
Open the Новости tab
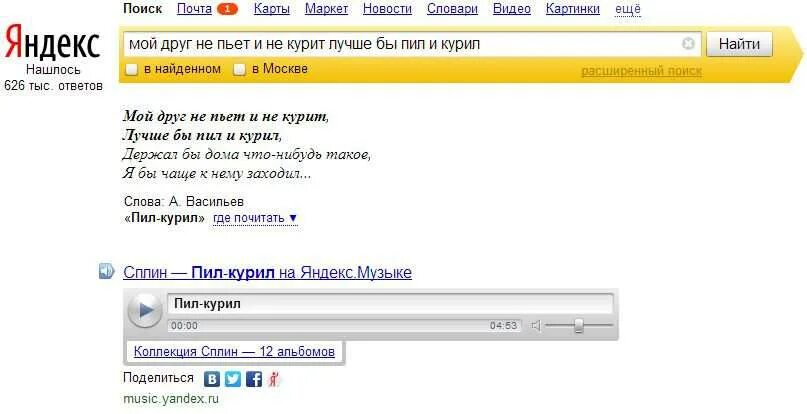pos(387,9)
